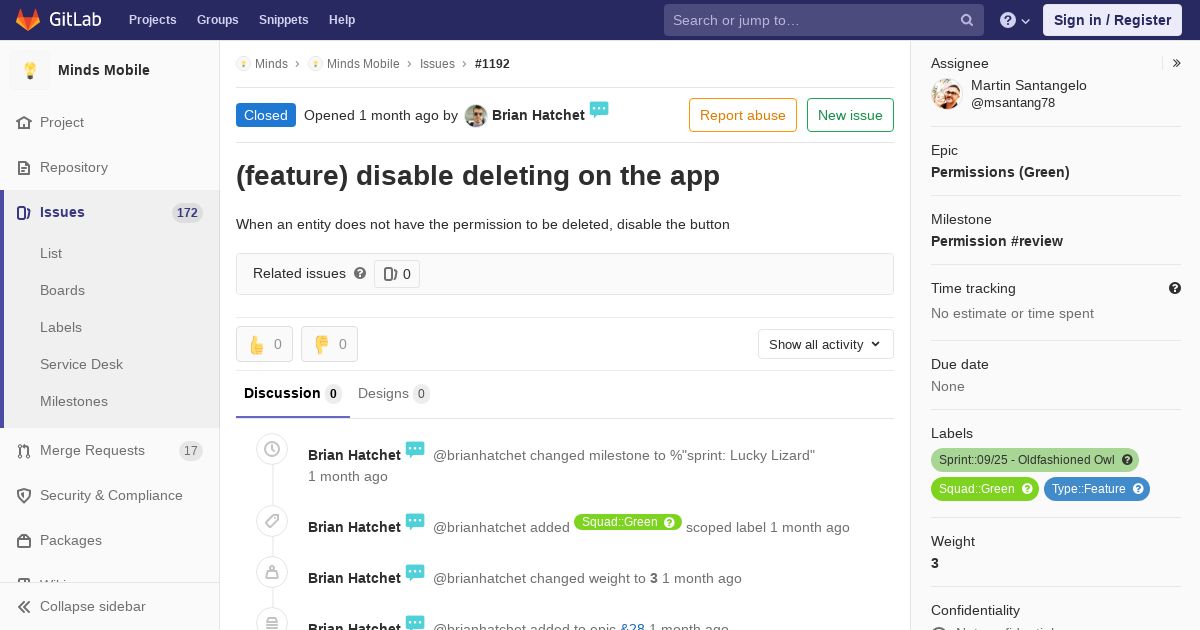Viewport: 1200px width, 630px height.
Task: Click the Minds breadcrumb link
Action: (x=271, y=63)
